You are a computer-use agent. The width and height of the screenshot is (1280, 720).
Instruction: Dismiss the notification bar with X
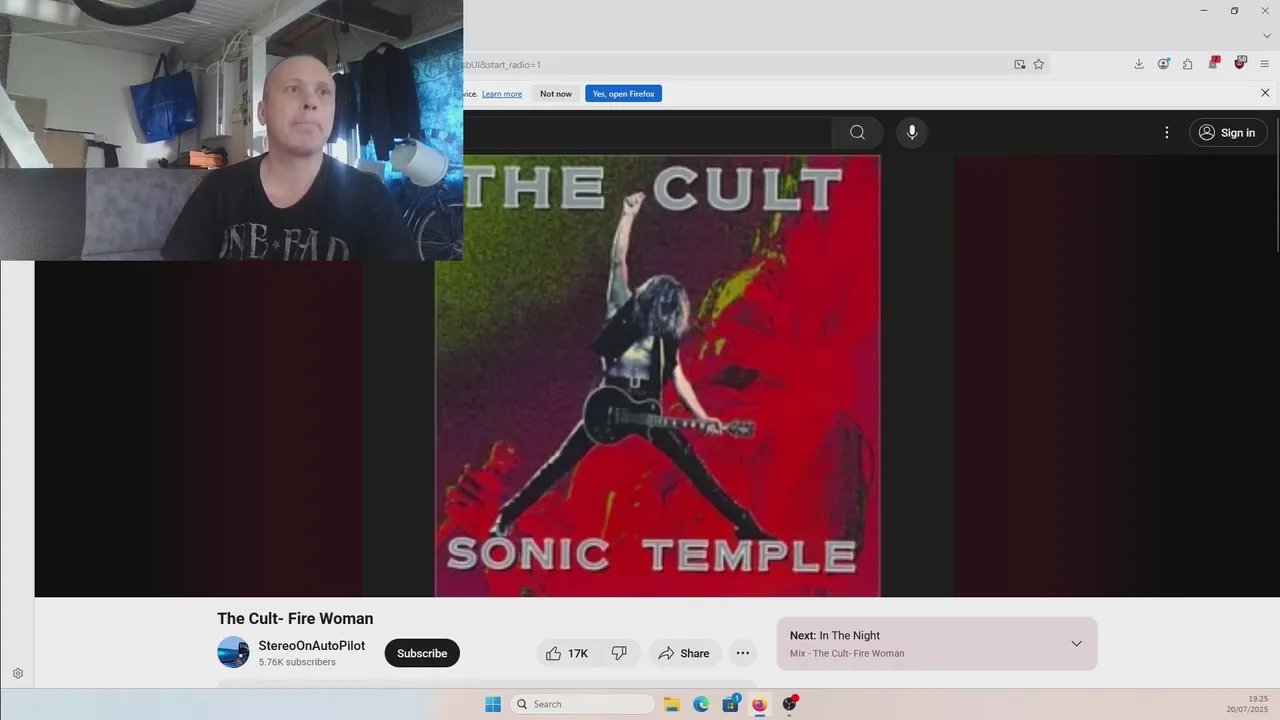1265,93
